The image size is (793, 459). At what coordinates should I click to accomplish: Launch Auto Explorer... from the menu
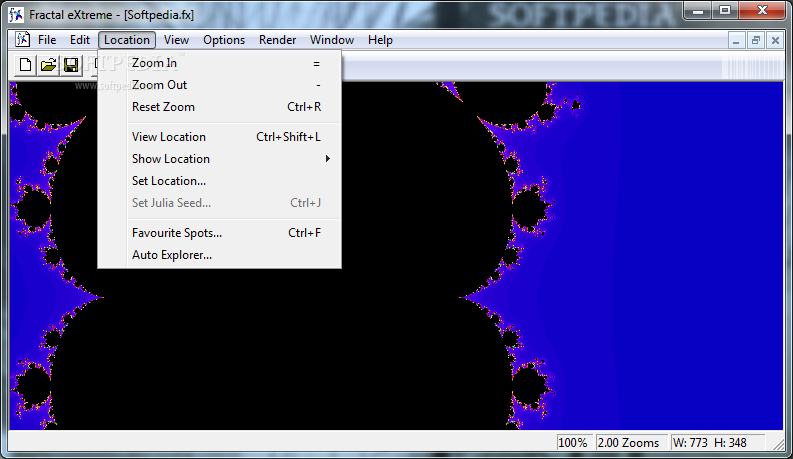click(219, 255)
